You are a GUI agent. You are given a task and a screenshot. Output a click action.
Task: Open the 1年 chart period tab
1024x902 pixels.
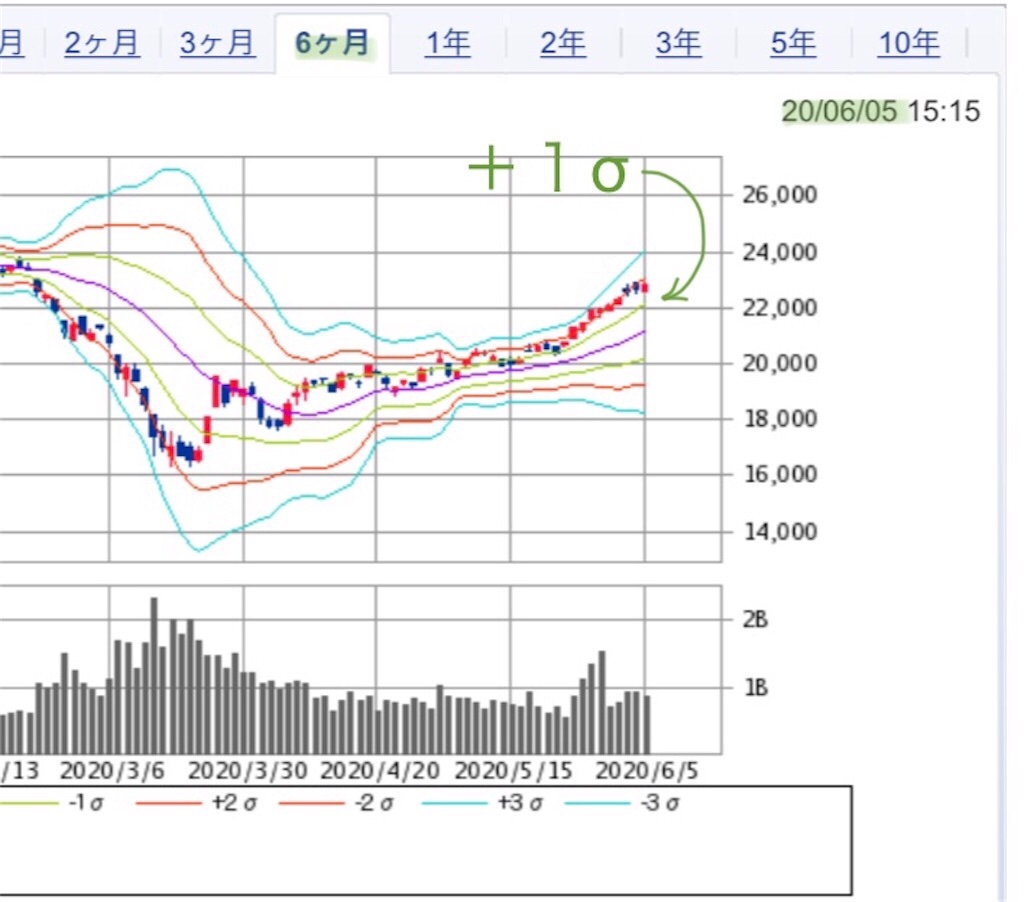click(x=447, y=44)
